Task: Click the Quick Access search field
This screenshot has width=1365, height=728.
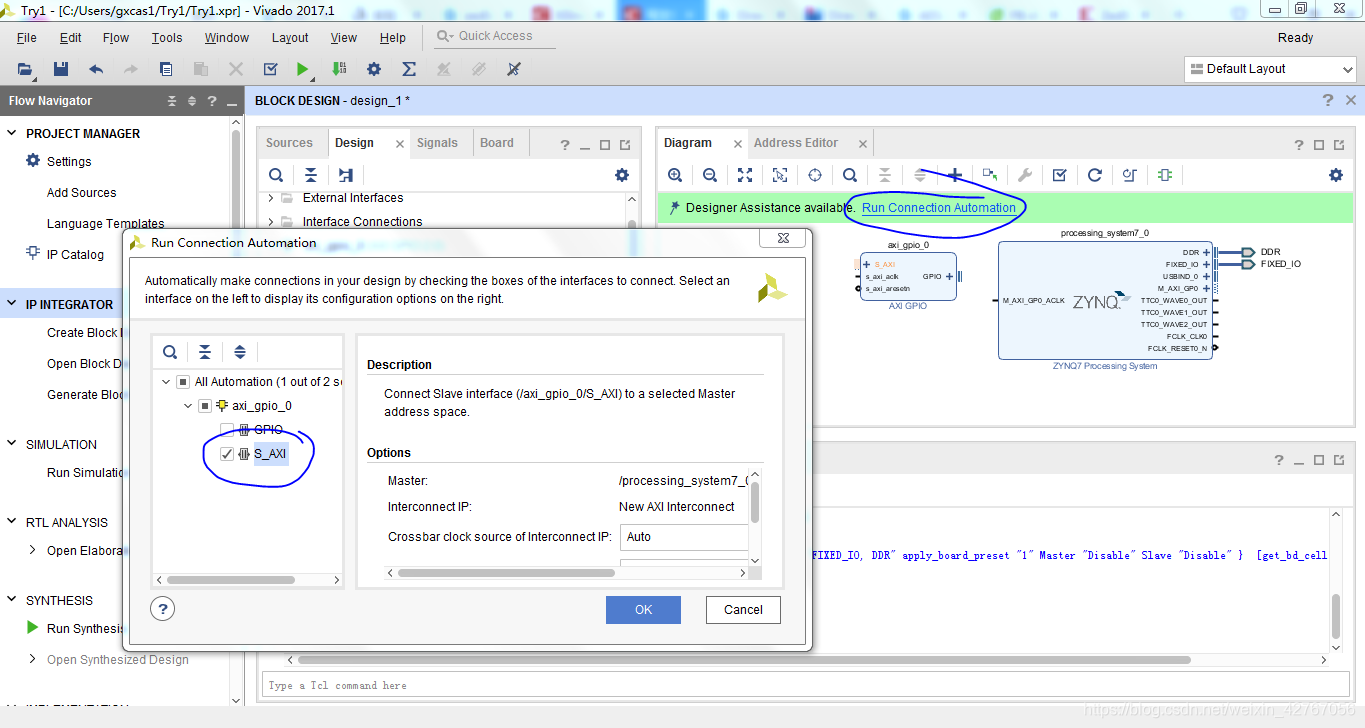Action: (x=495, y=36)
